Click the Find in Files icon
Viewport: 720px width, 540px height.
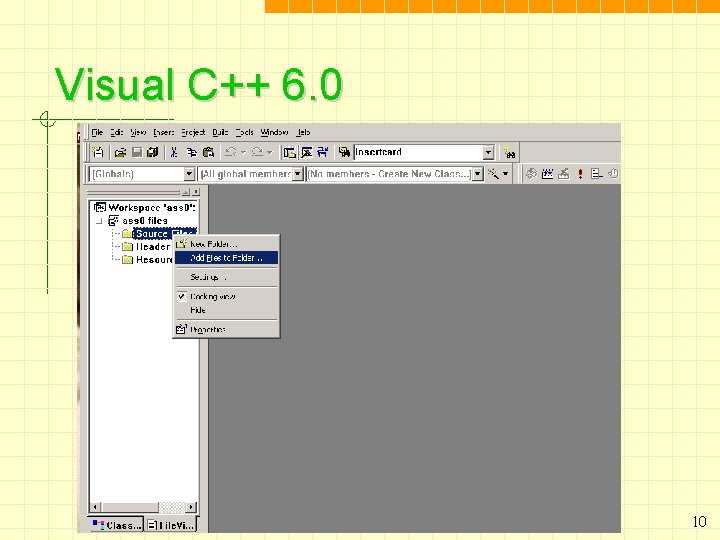click(344, 152)
